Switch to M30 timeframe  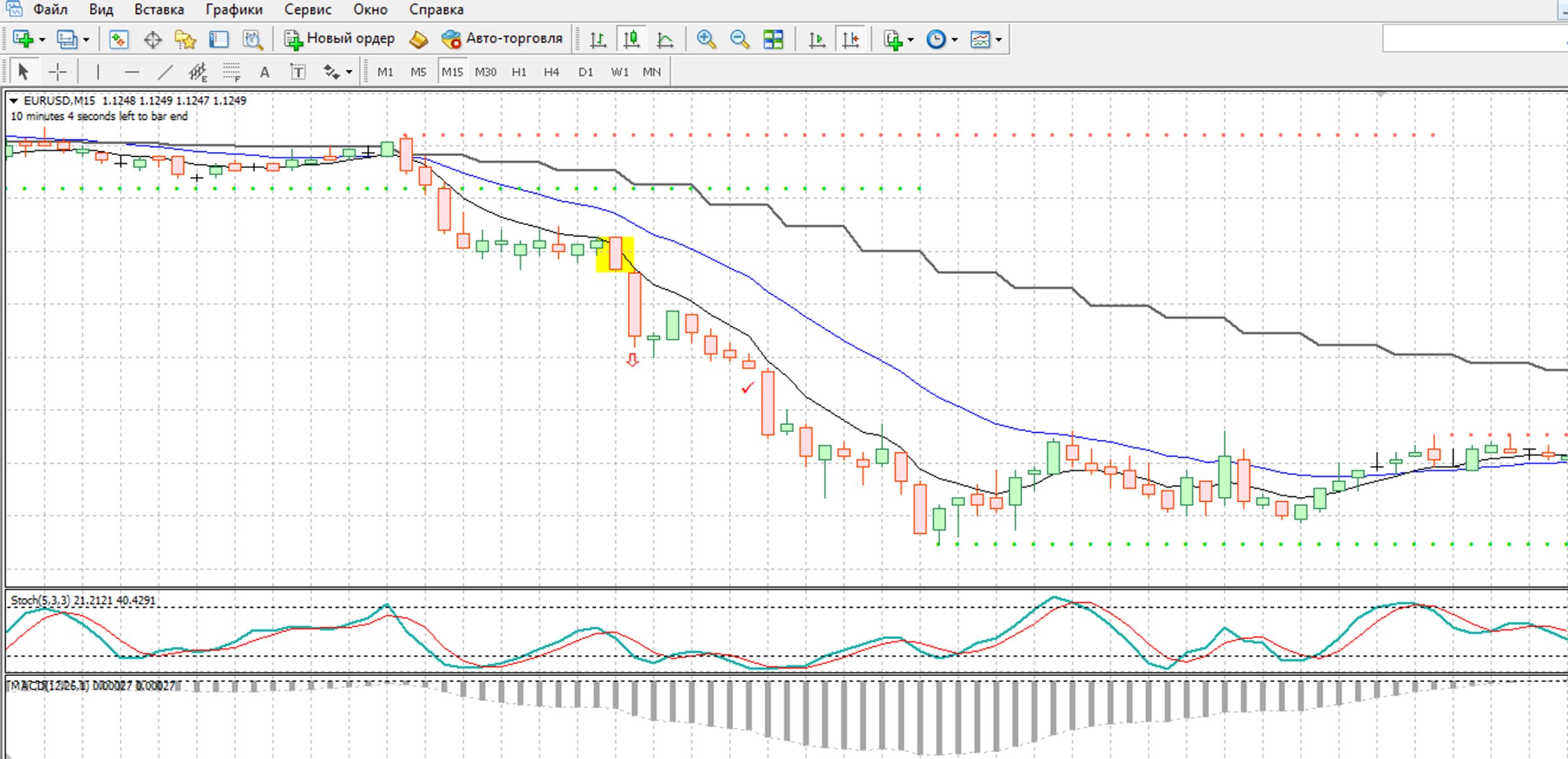485,72
